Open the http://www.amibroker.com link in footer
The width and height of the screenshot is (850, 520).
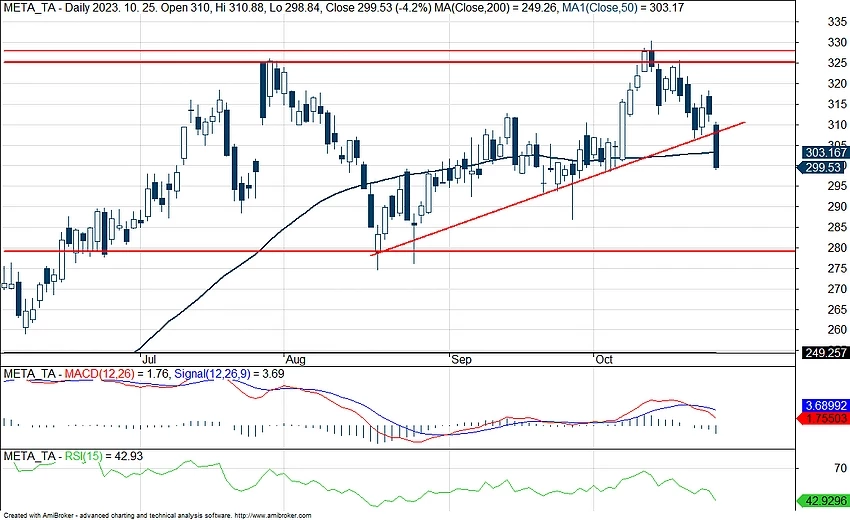pos(274,516)
